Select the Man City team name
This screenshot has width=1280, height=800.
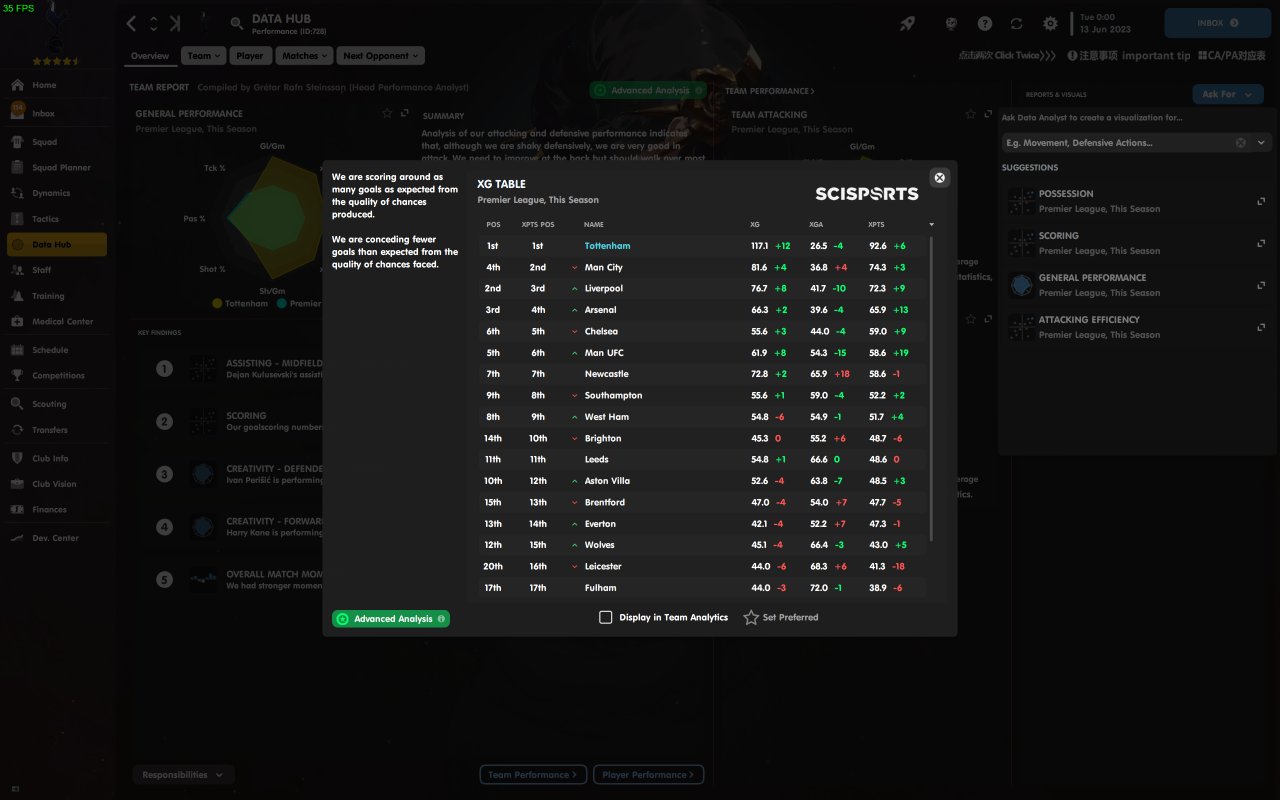603,268
